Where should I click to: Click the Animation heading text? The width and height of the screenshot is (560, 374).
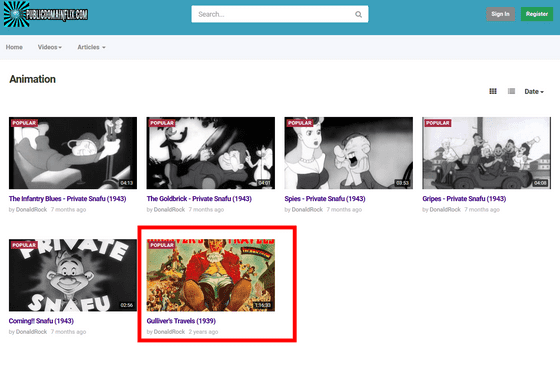click(x=32, y=79)
